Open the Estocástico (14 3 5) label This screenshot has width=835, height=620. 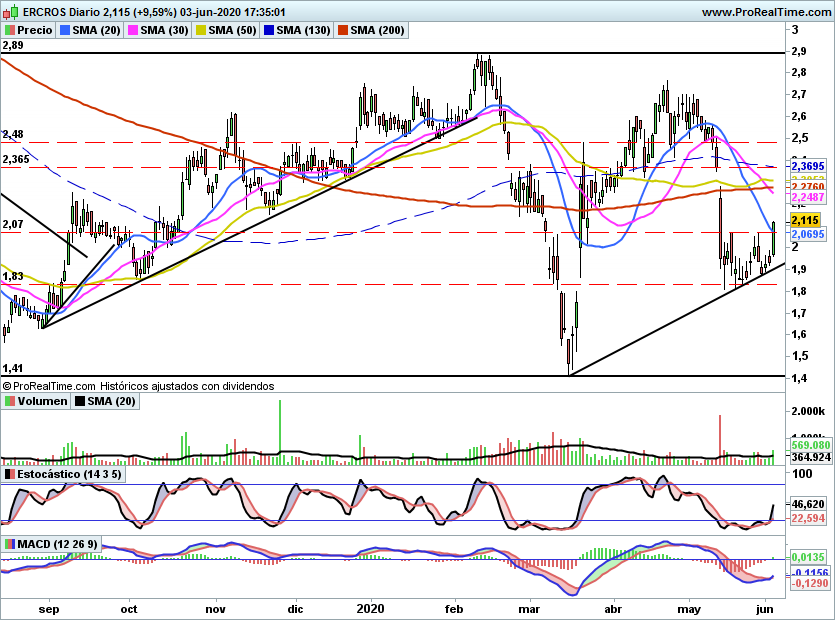click(69, 474)
